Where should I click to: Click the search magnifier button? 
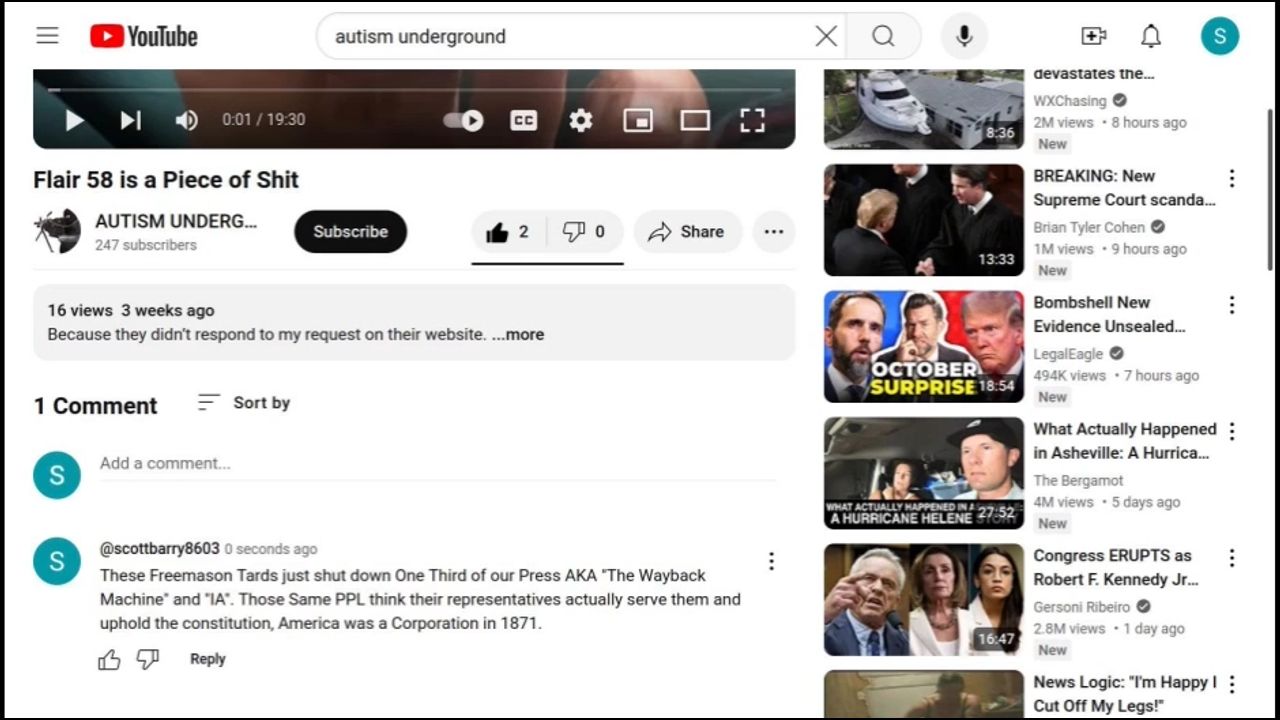883,36
